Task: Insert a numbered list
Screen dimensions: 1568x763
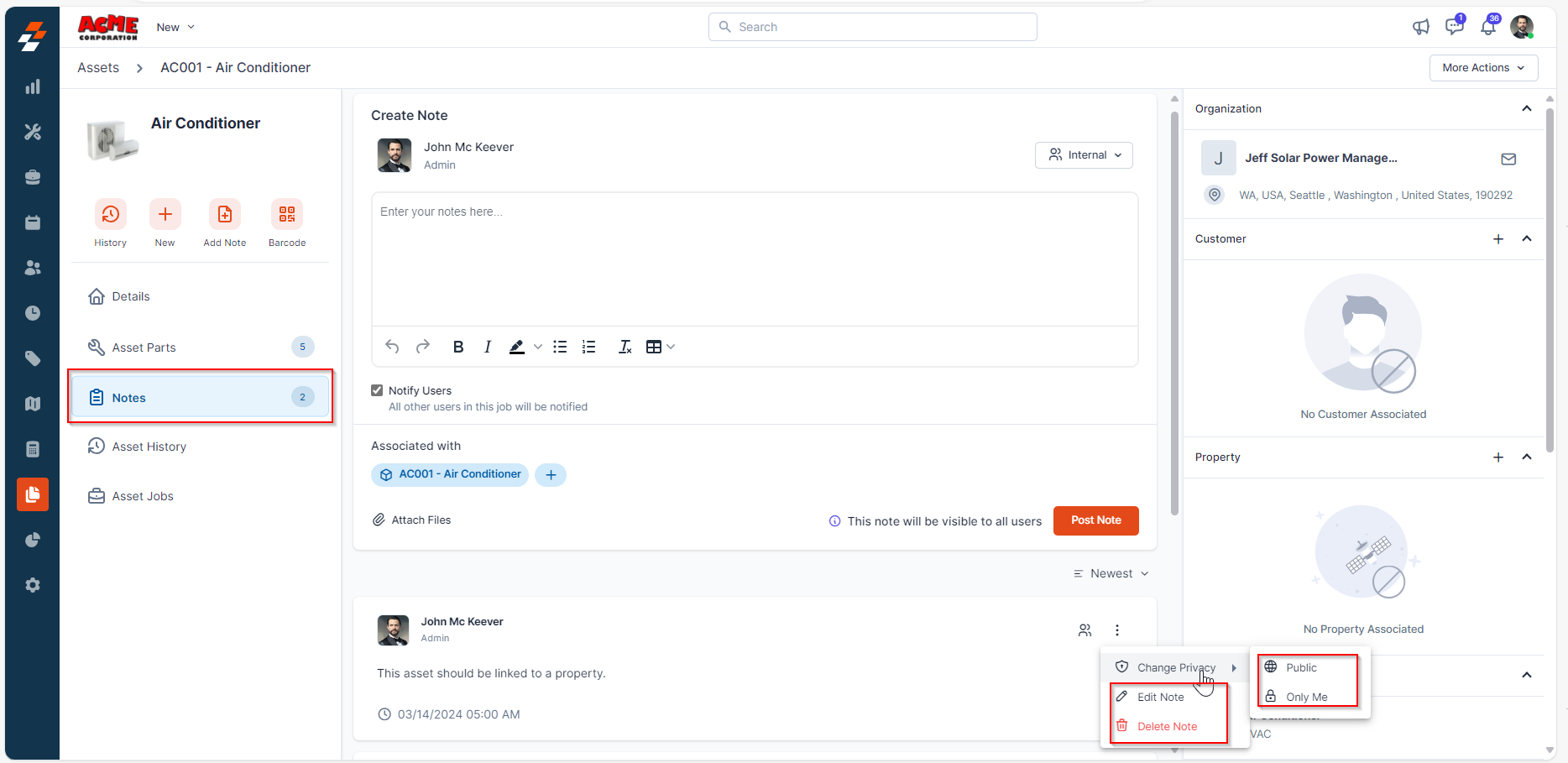Action: 589,347
